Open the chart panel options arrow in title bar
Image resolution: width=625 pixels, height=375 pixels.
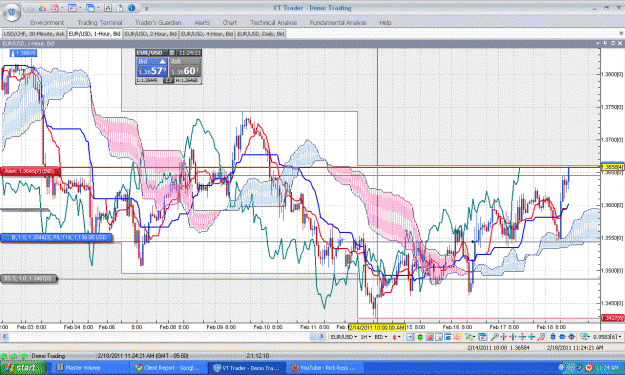tap(598, 43)
